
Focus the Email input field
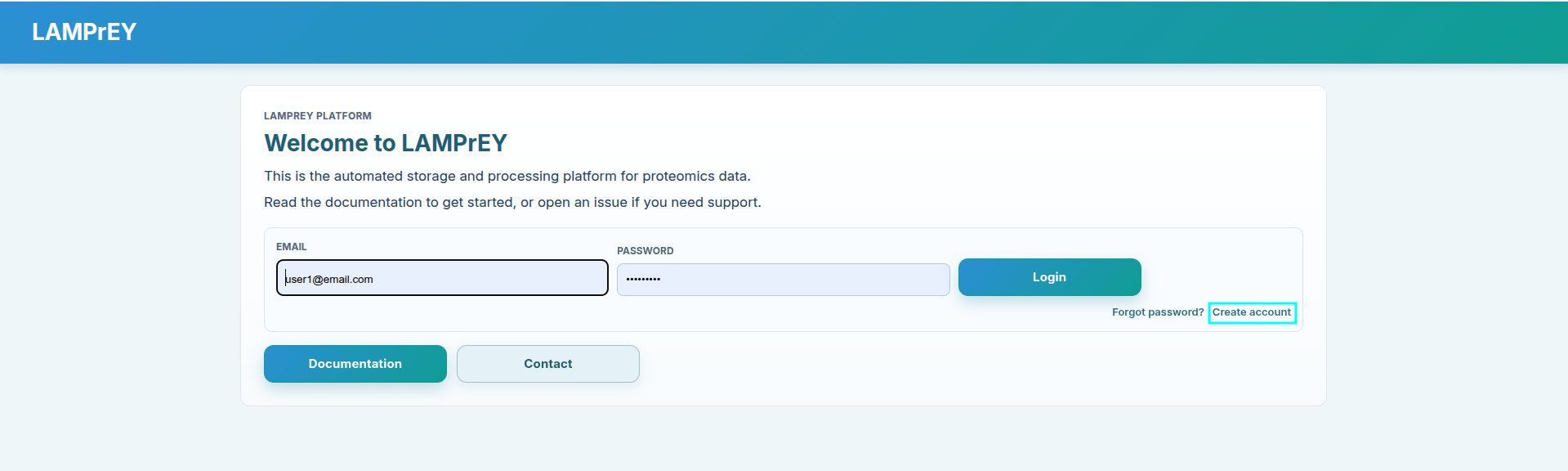(441, 278)
